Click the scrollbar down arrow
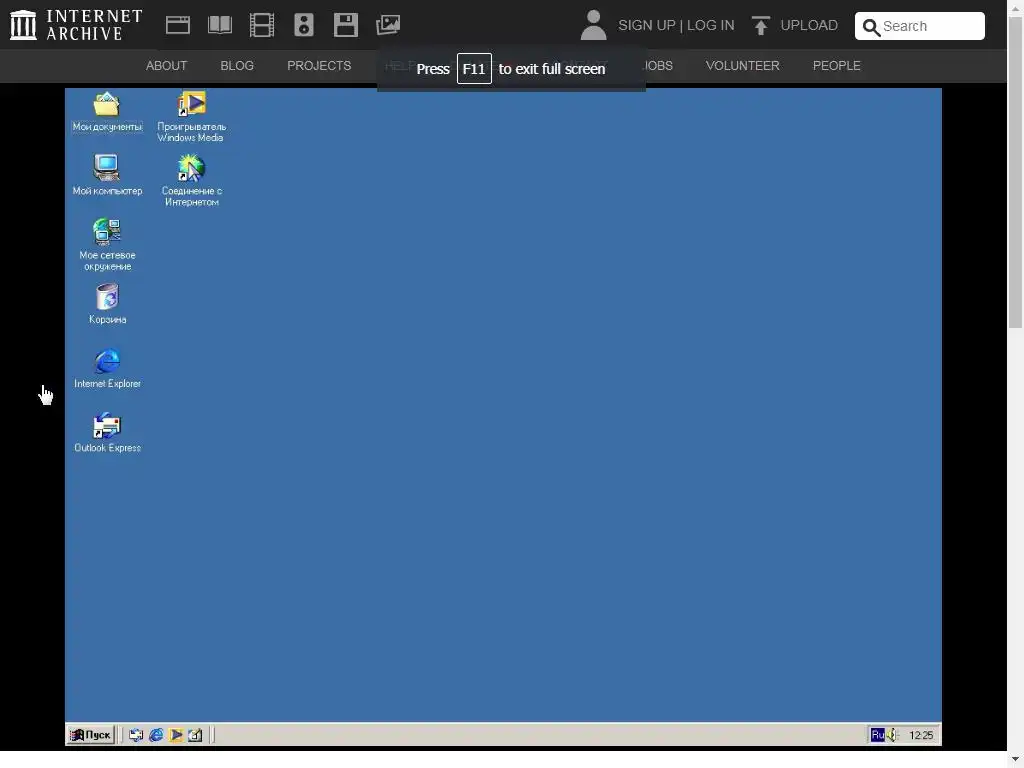This screenshot has width=1024, height=768. tap(1016, 760)
